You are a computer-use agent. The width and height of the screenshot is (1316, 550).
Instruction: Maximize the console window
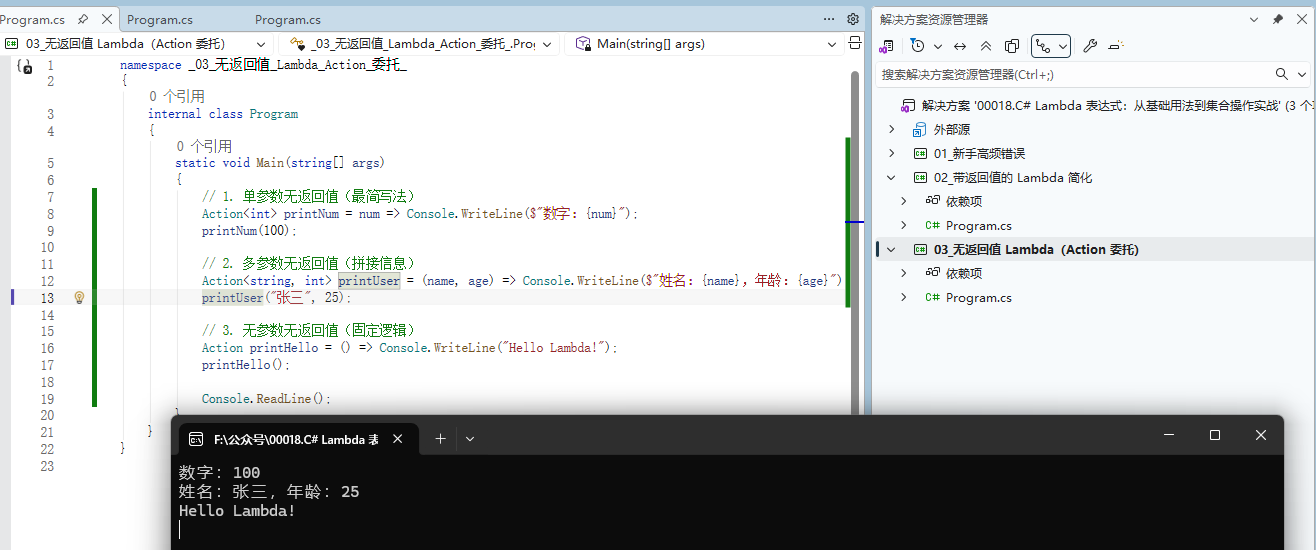(1214, 435)
